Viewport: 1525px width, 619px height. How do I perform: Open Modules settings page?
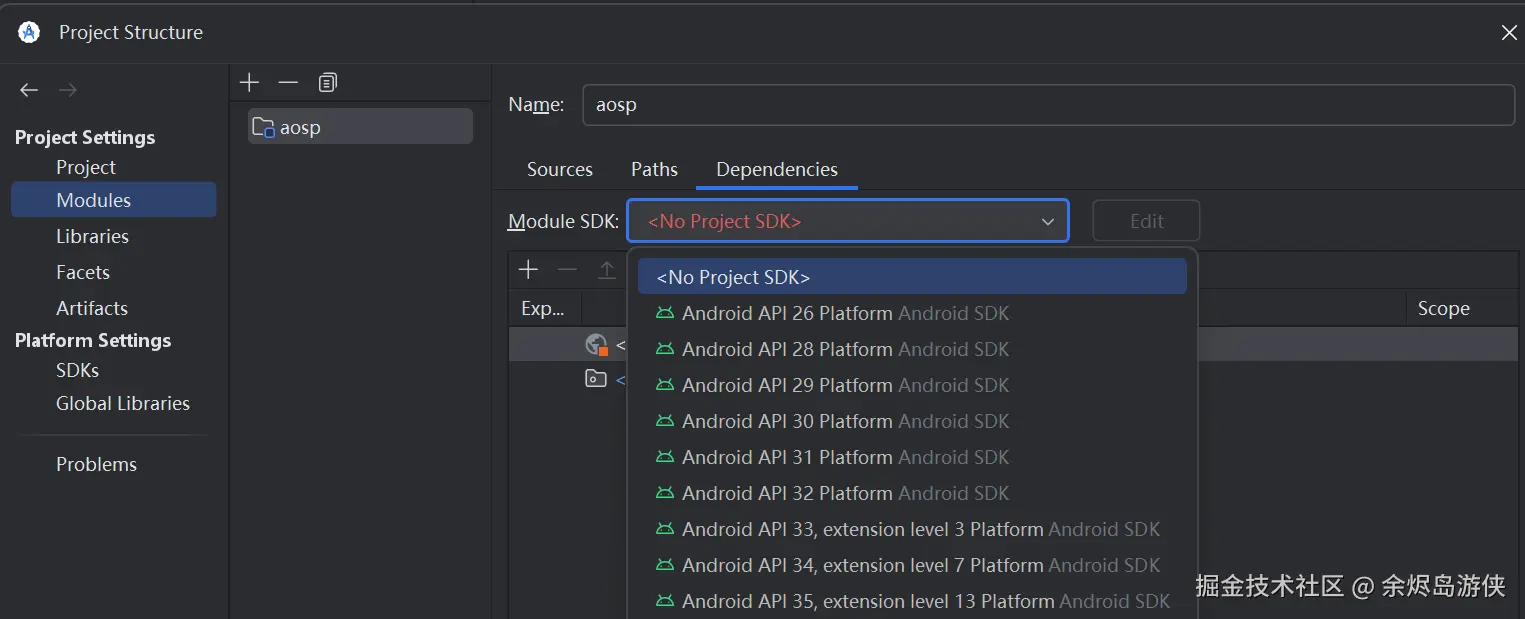pos(114,200)
